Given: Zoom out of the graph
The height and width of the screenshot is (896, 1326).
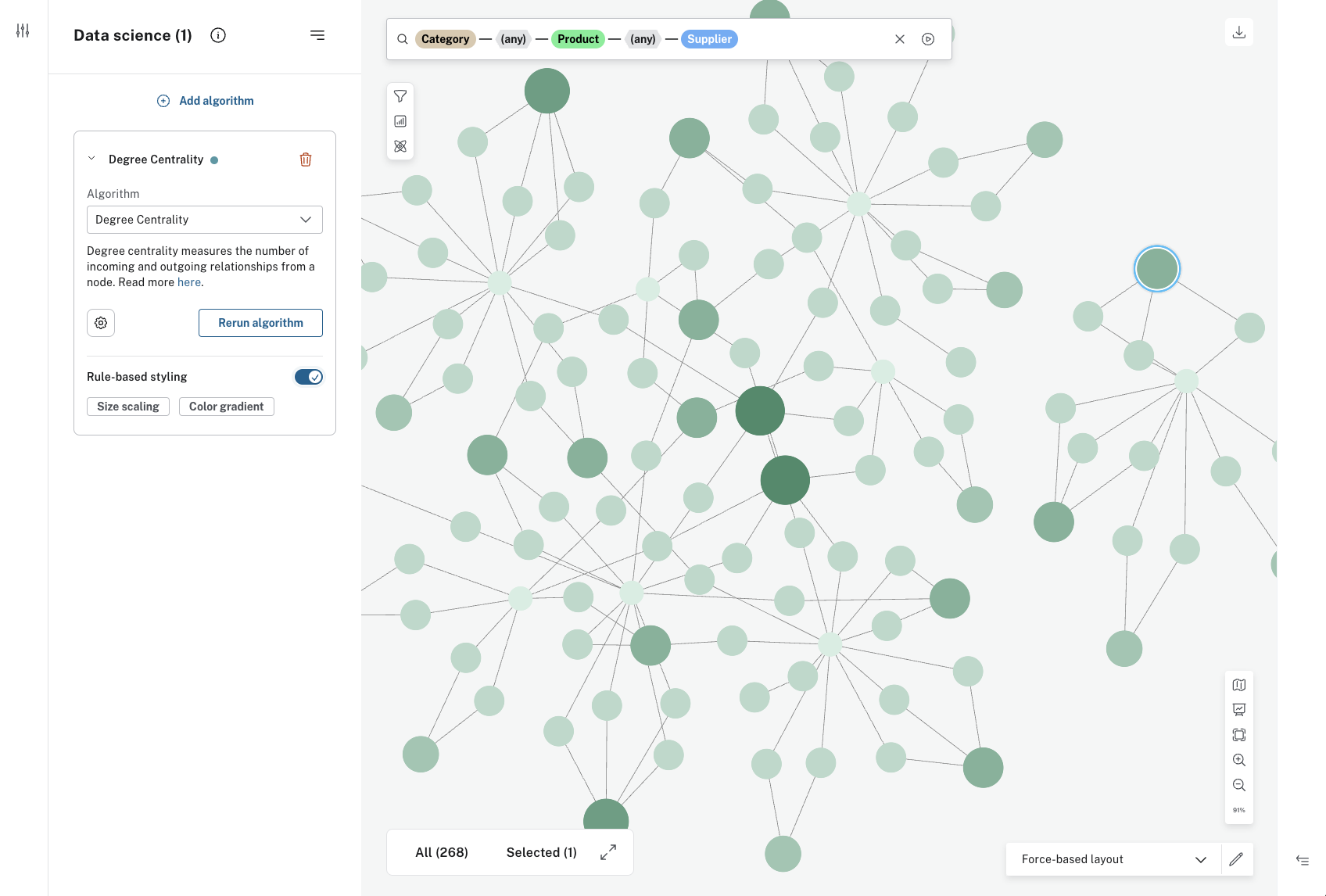Looking at the screenshot, I should 1239,785.
